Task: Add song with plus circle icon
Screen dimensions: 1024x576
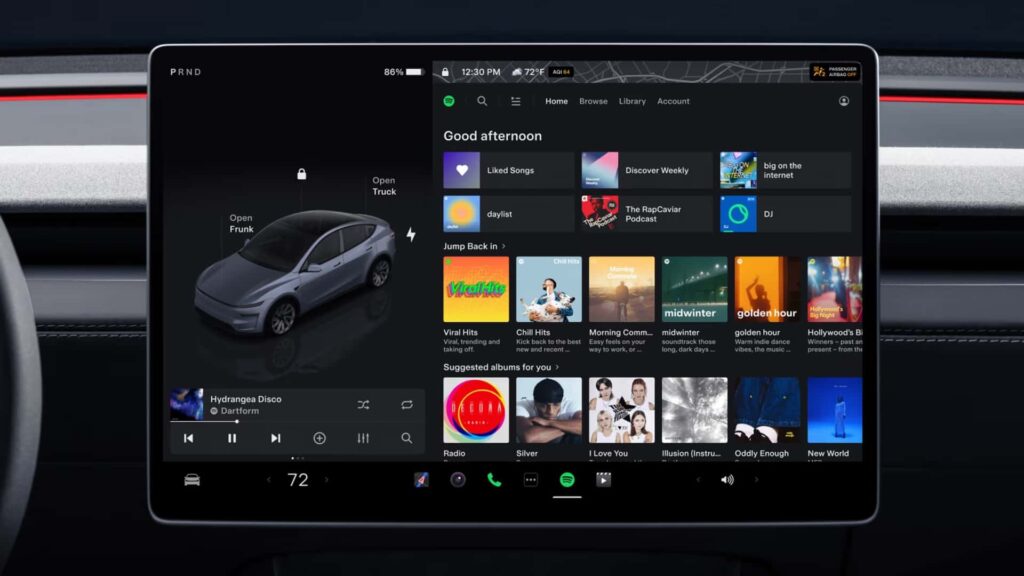Action: point(319,438)
